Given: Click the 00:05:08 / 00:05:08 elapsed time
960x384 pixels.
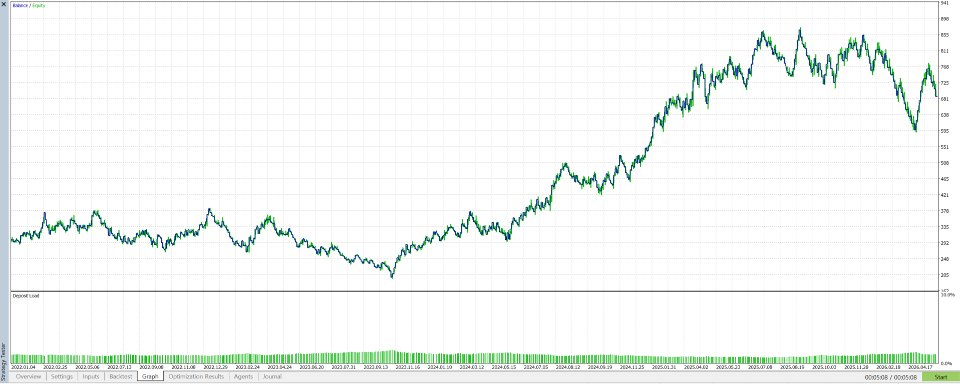Looking at the screenshot, I should [x=890, y=377].
